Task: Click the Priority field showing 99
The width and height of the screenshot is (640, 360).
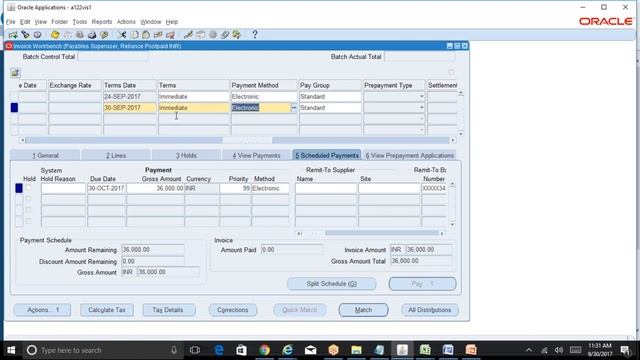Action: pyautogui.click(x=235, y=188)
